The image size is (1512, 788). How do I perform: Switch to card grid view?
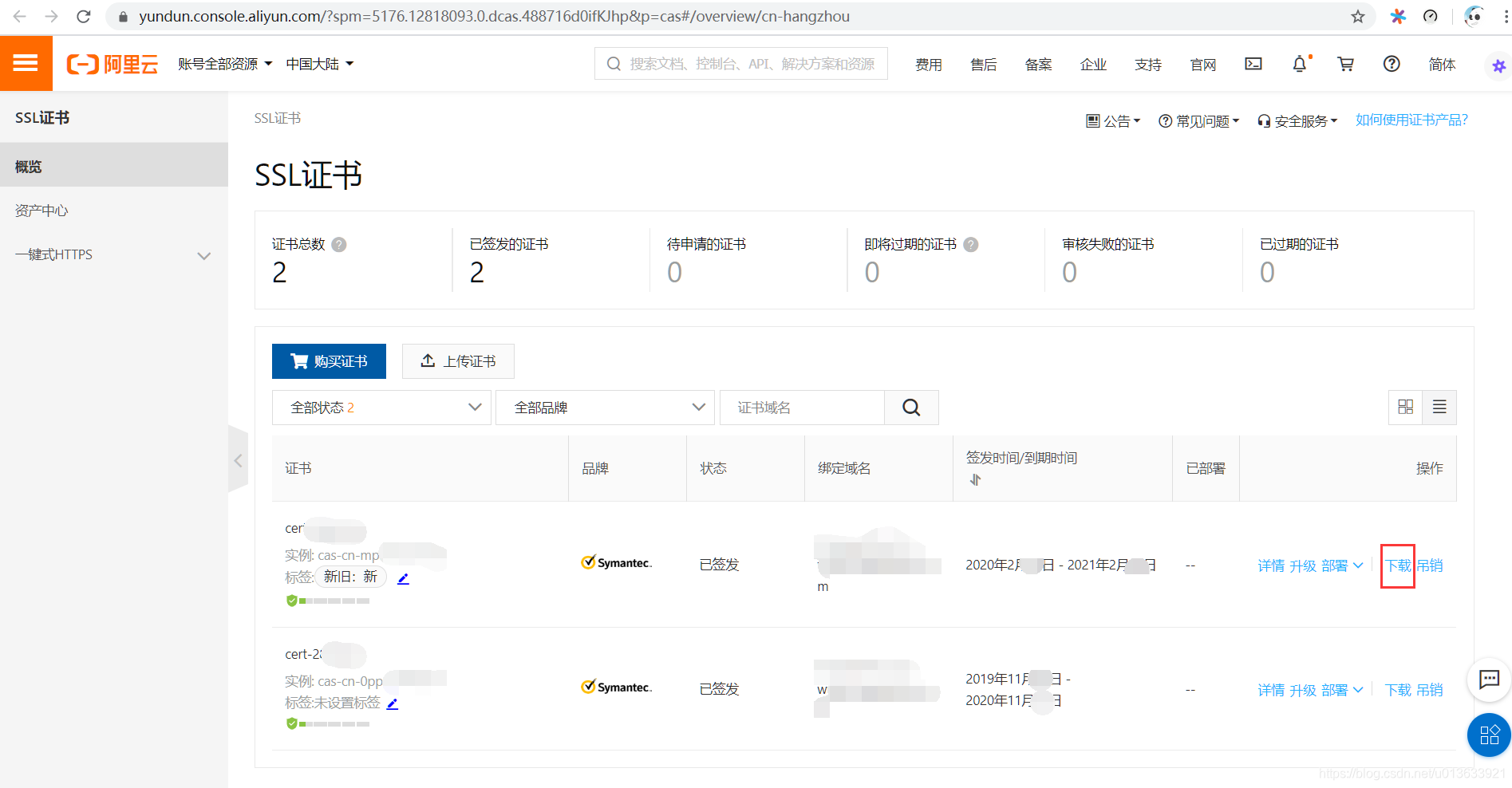(x=1406, y=408)
